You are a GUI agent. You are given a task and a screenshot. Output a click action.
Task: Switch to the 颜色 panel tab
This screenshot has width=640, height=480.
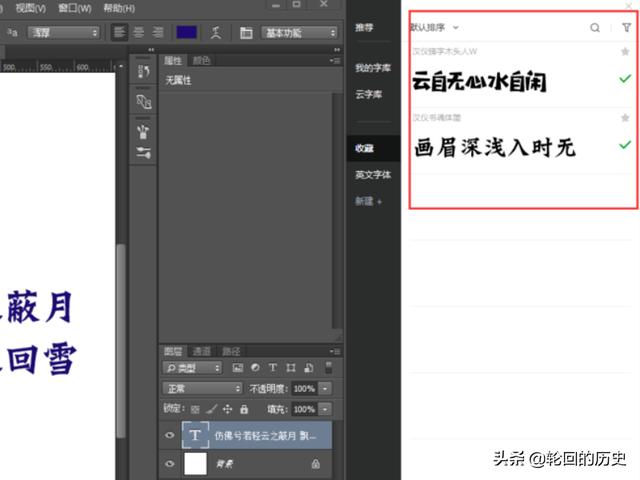202,61
